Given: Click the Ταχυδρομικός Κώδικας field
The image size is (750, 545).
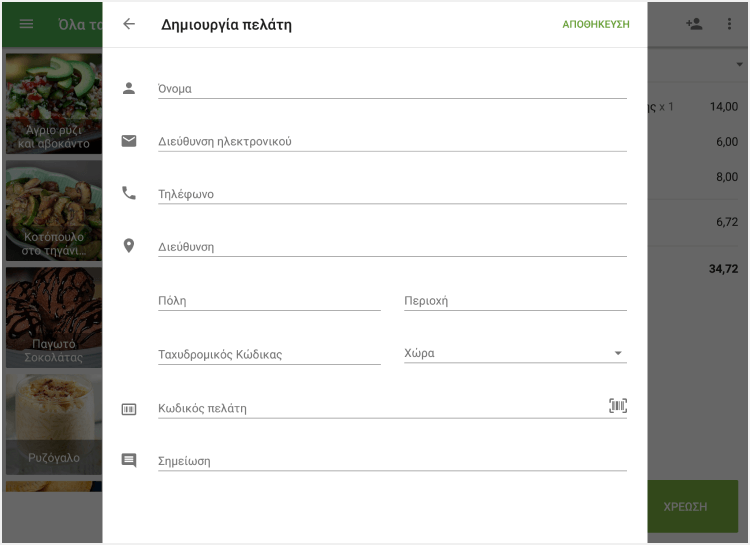Looking at the screenshot, I should (x=269, y=354).
